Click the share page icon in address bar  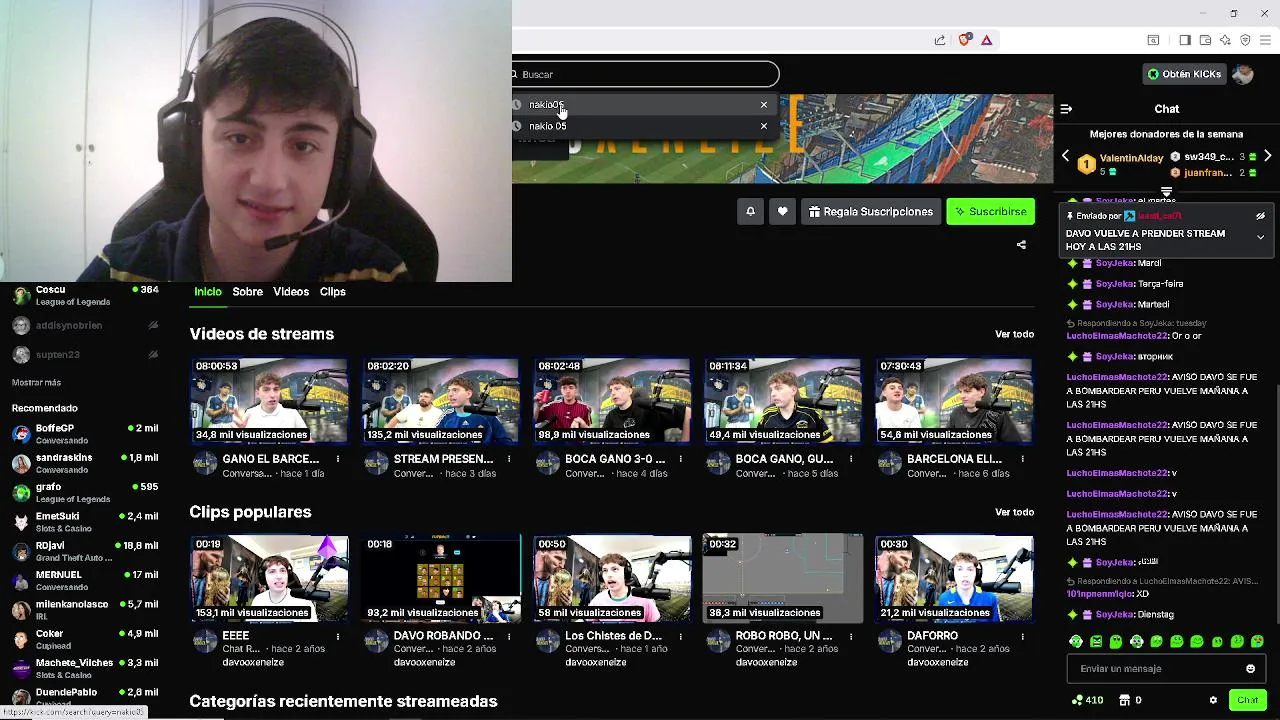point(940,40)
